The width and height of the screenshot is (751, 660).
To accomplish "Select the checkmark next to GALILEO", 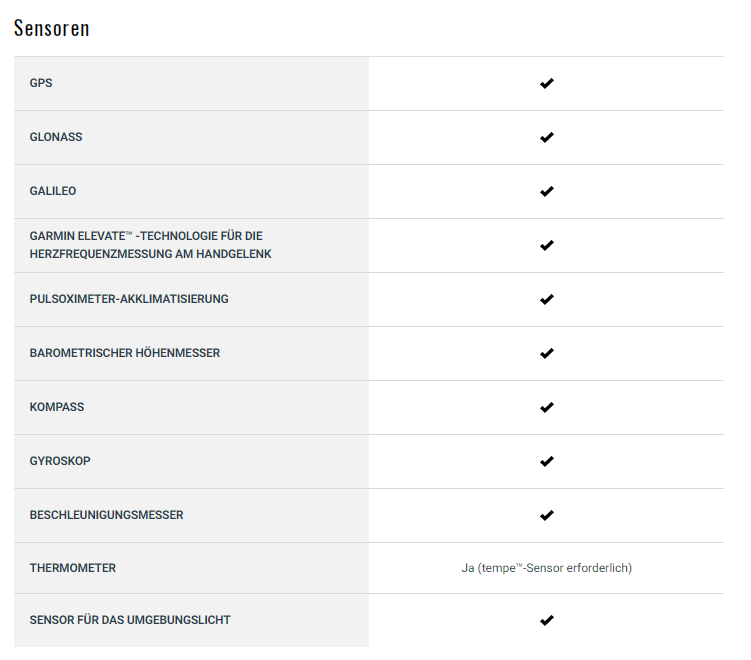I will point(546,192).
